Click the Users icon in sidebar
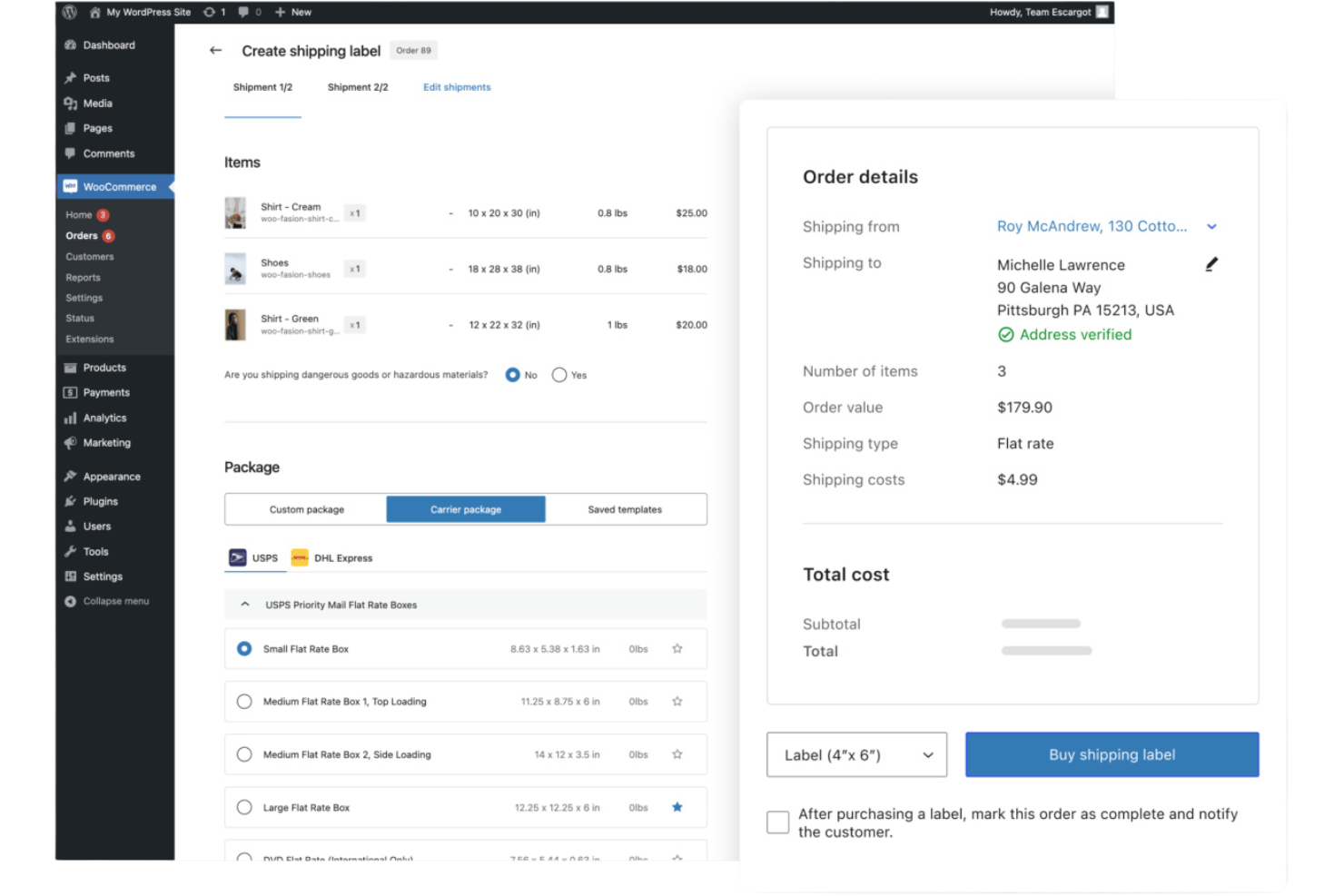Image resolution: width=1344 pixels, height=896 pixels. click(x=71, y=527)
